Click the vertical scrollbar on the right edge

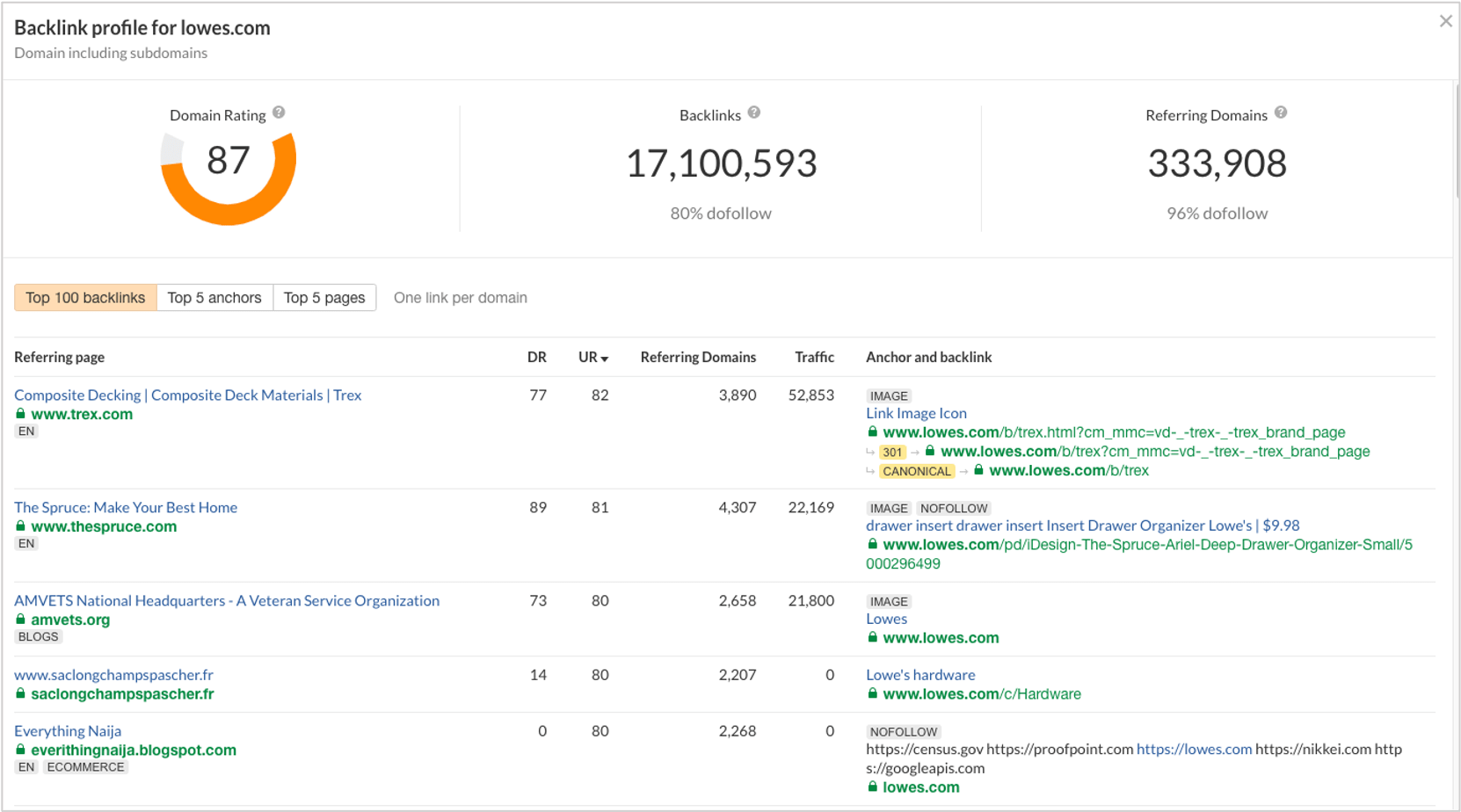[1457, 141]
